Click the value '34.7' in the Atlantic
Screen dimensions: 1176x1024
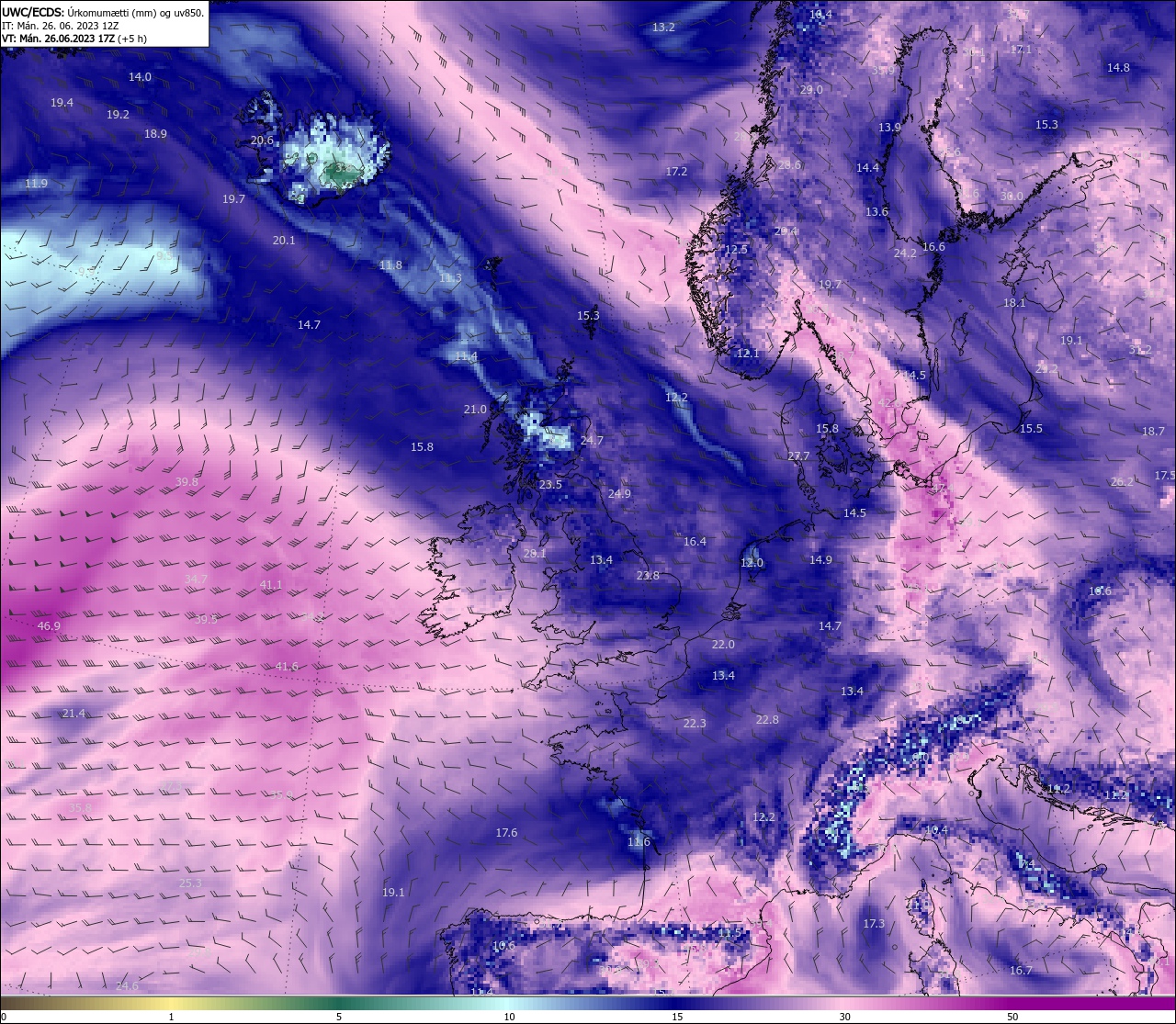click(196, 580)
